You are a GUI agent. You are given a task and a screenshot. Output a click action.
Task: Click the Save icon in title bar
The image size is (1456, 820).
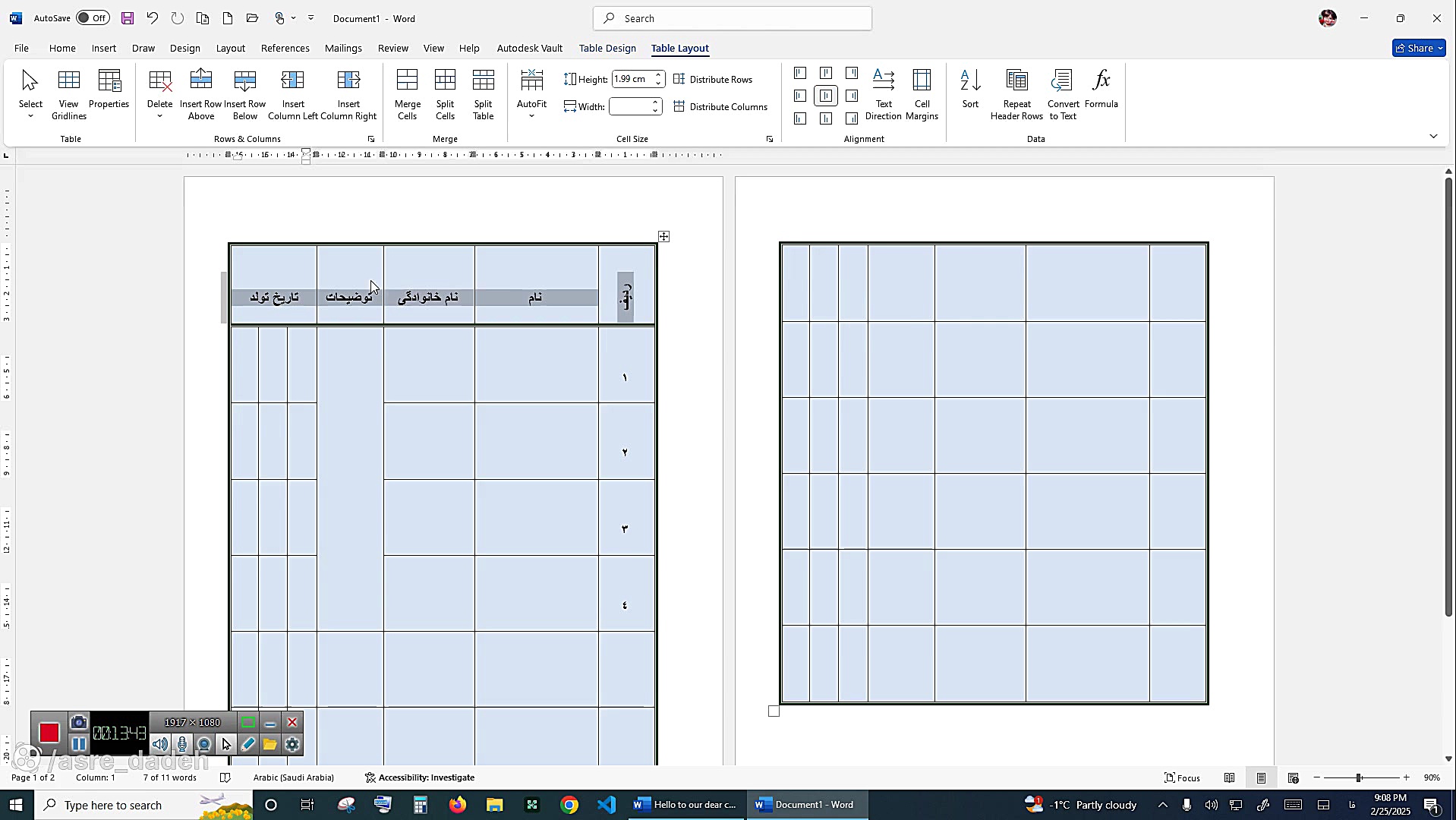128,18
